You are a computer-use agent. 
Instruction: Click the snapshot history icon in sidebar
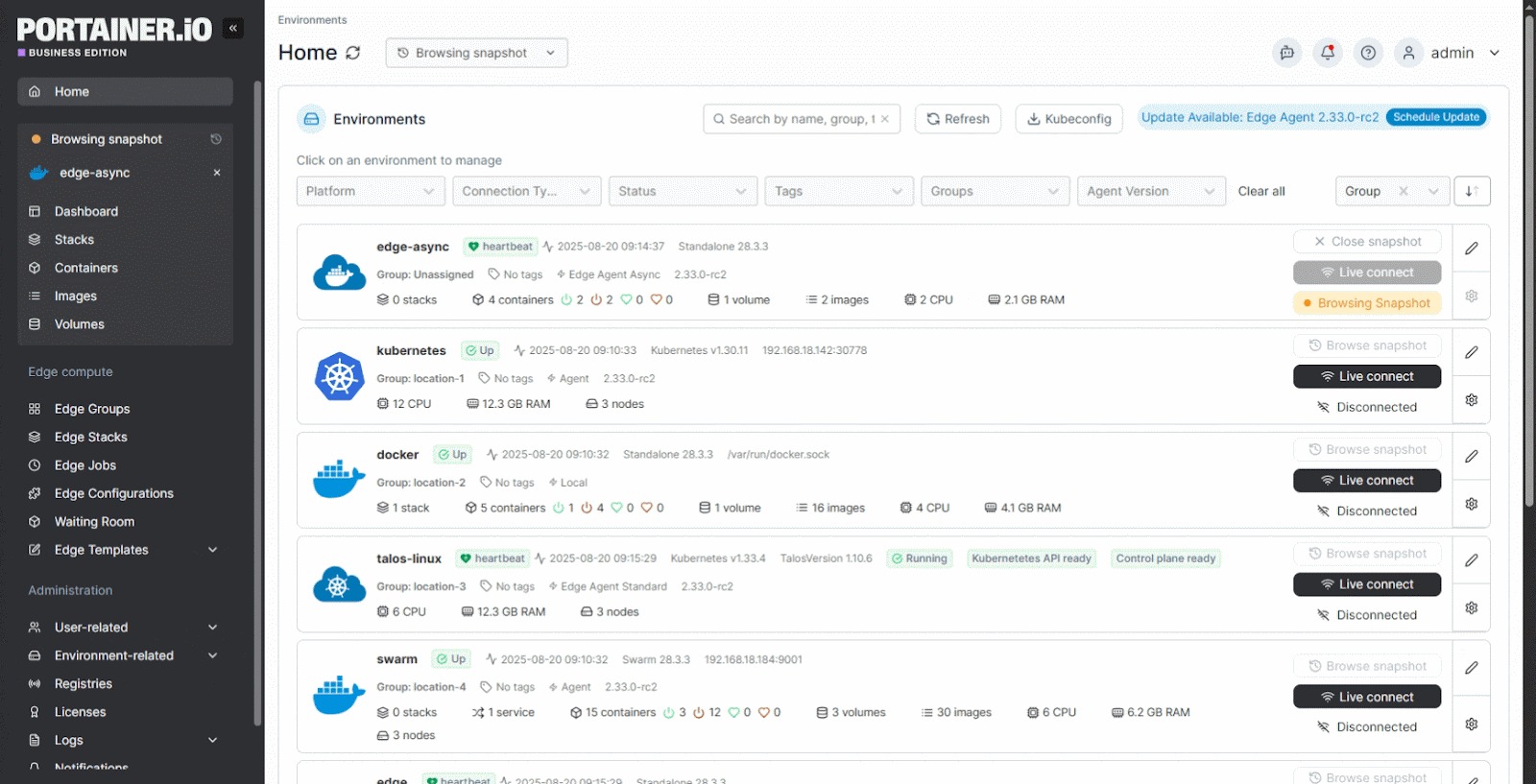(x=216, y=139)
